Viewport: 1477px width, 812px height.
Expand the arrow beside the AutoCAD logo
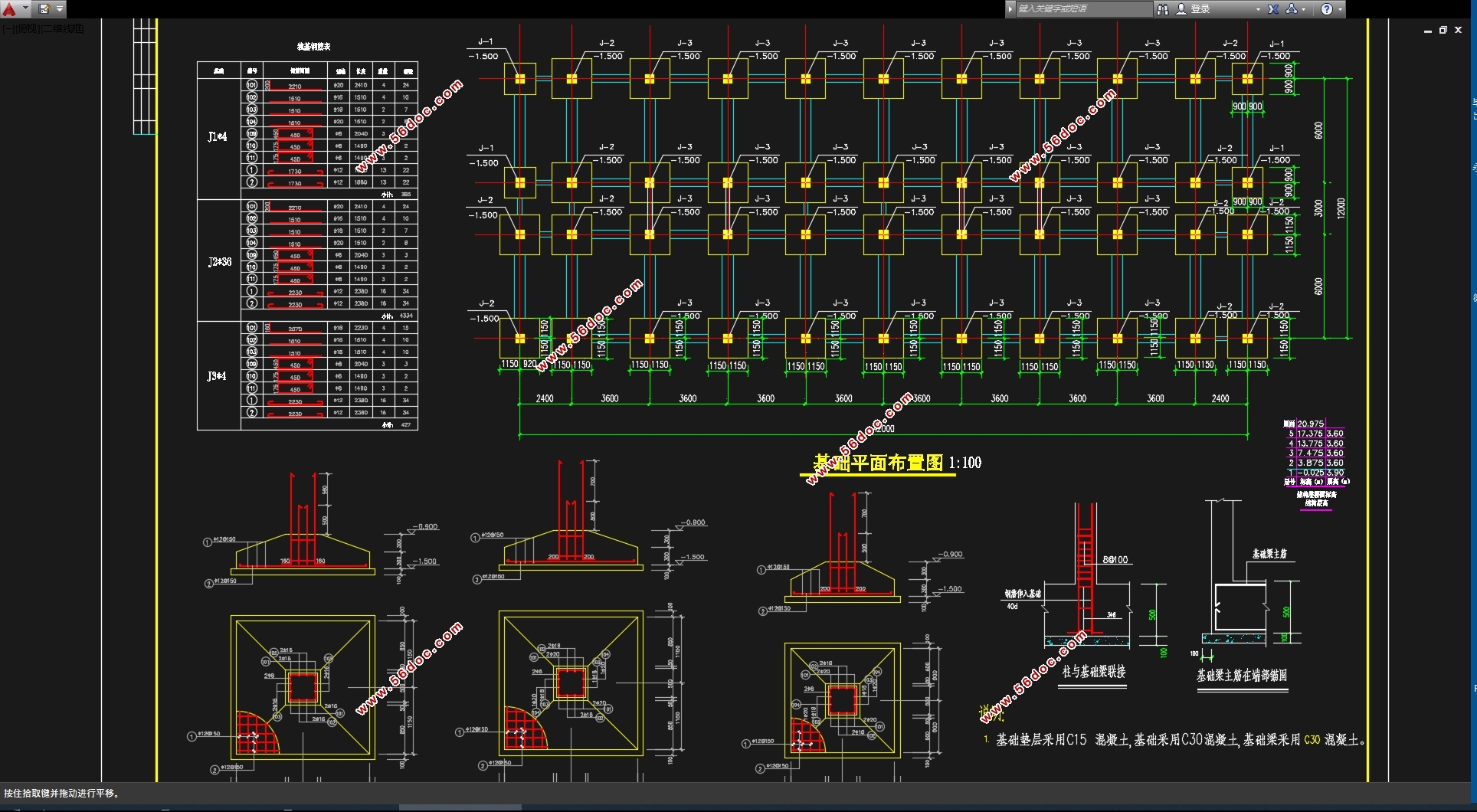coord(25,9)
